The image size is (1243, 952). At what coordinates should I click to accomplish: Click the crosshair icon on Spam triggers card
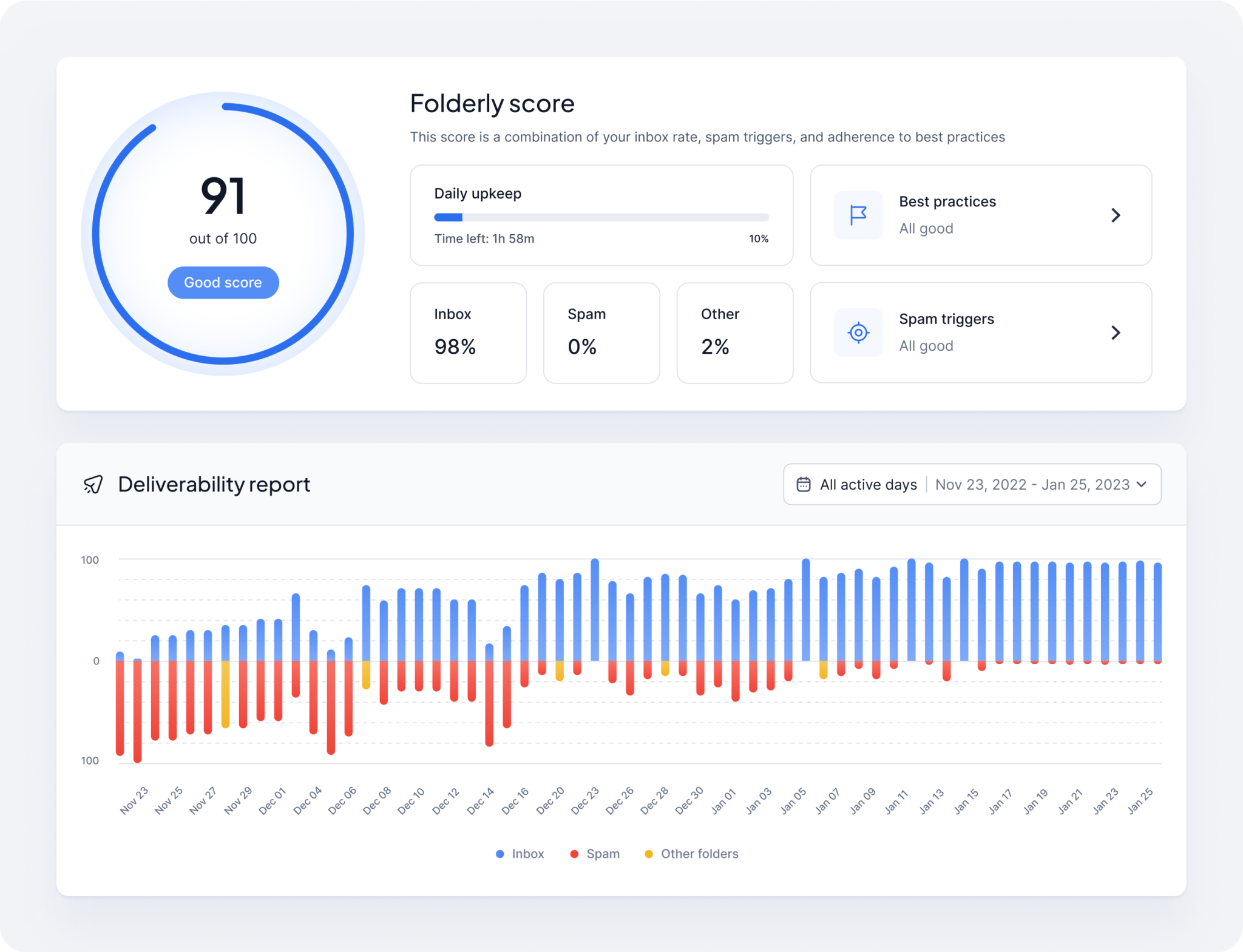click(x=858, y=333)
